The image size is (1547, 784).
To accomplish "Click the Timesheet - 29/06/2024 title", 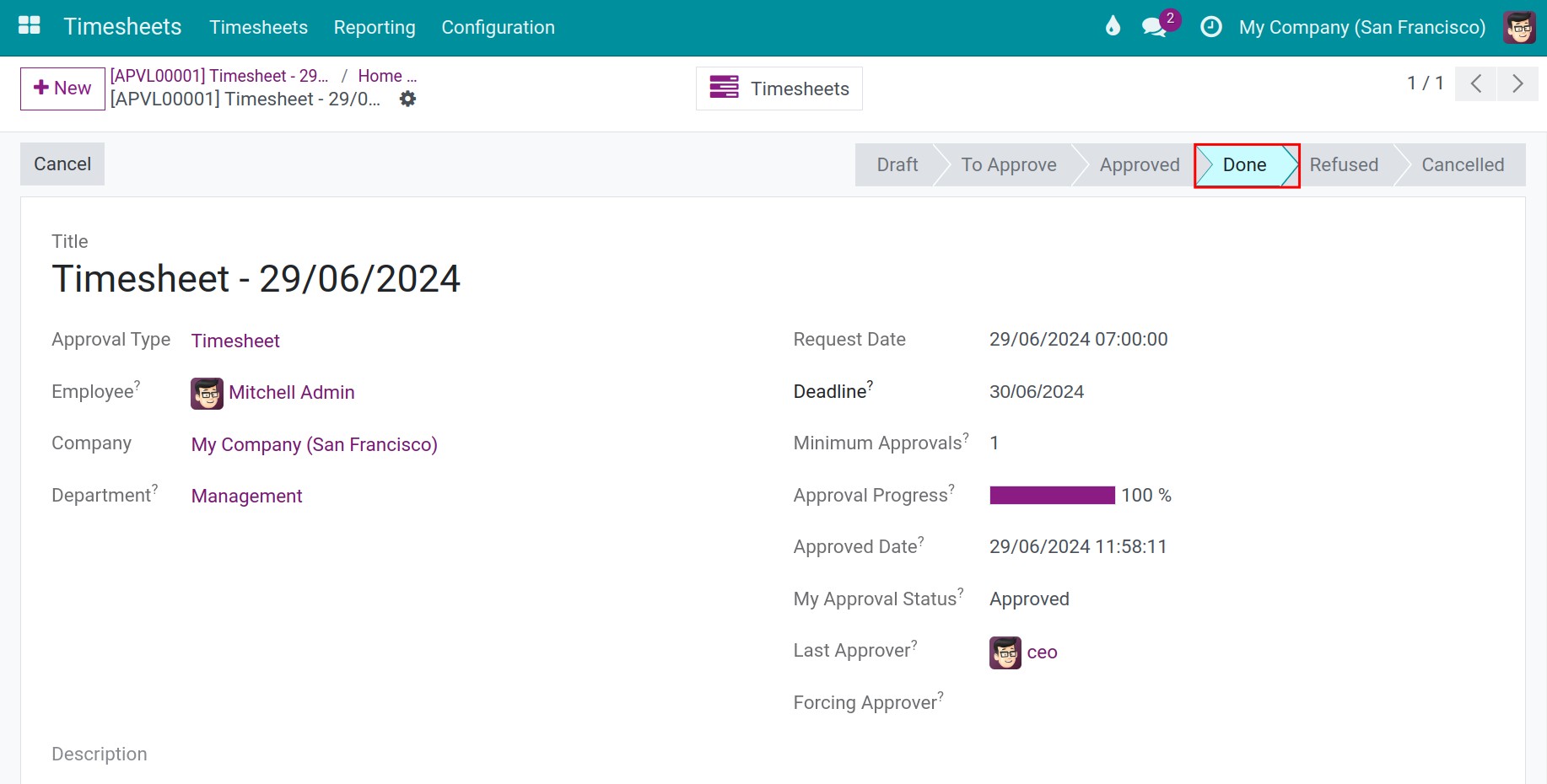I will click(x=256, y=279).
